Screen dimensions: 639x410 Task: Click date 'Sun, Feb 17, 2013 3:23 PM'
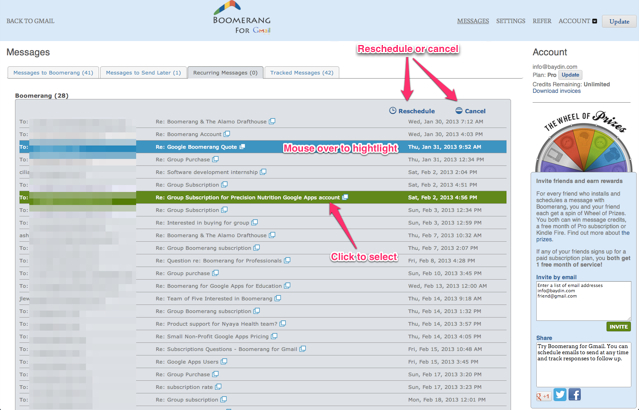[445, 387]
